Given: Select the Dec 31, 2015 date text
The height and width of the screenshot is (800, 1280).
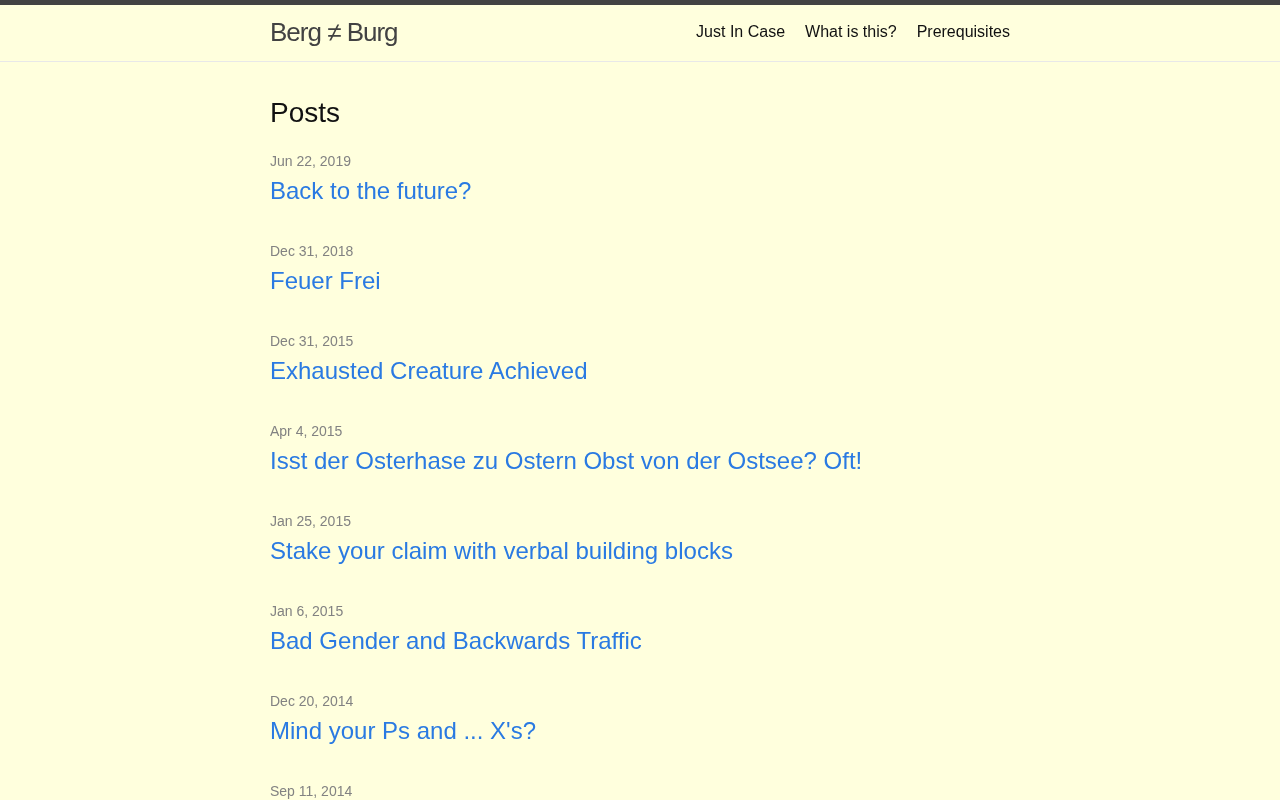Looking at the screenshot, I should [x=311, y=341].
